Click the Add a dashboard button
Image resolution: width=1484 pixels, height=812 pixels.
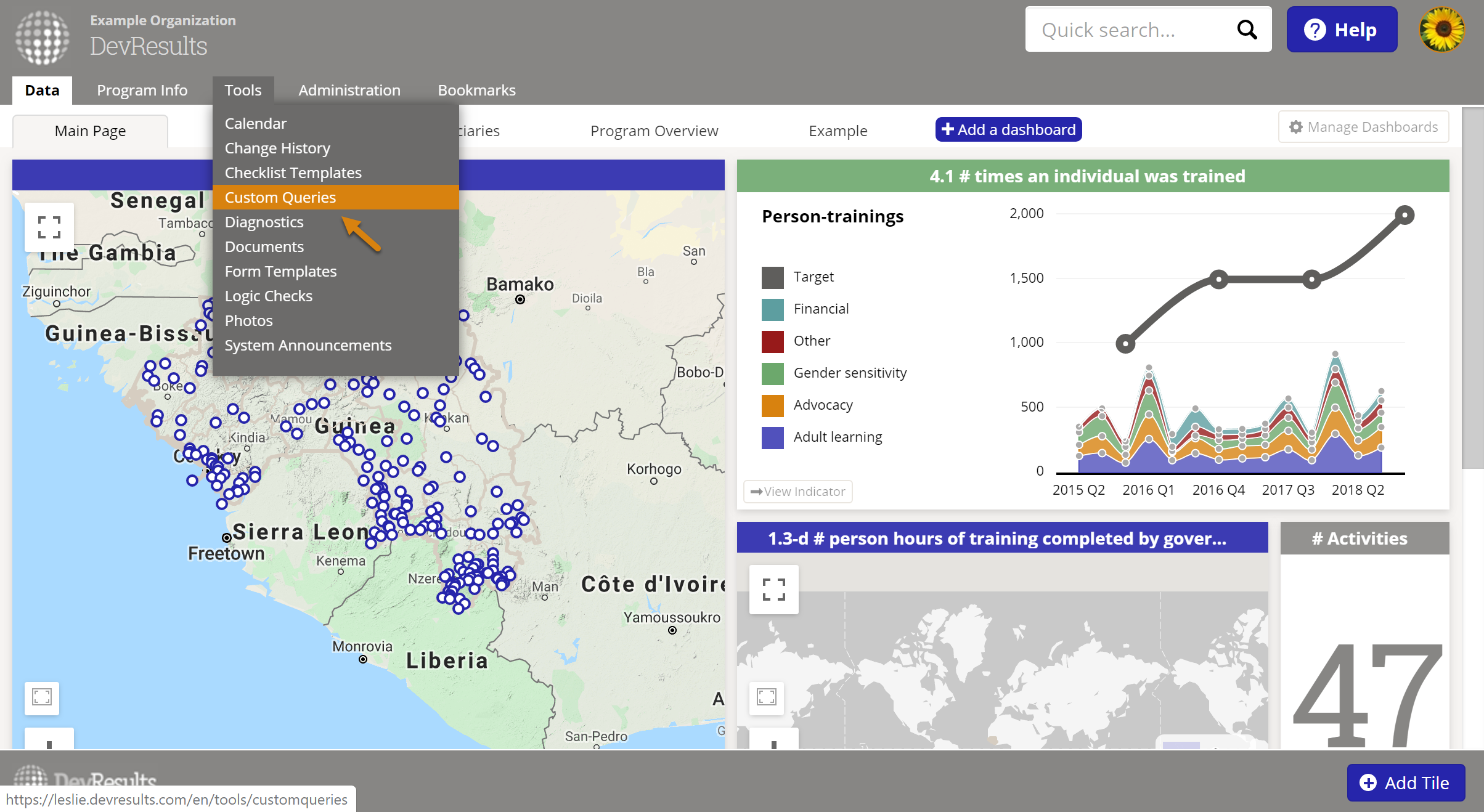pos(1008,129)
